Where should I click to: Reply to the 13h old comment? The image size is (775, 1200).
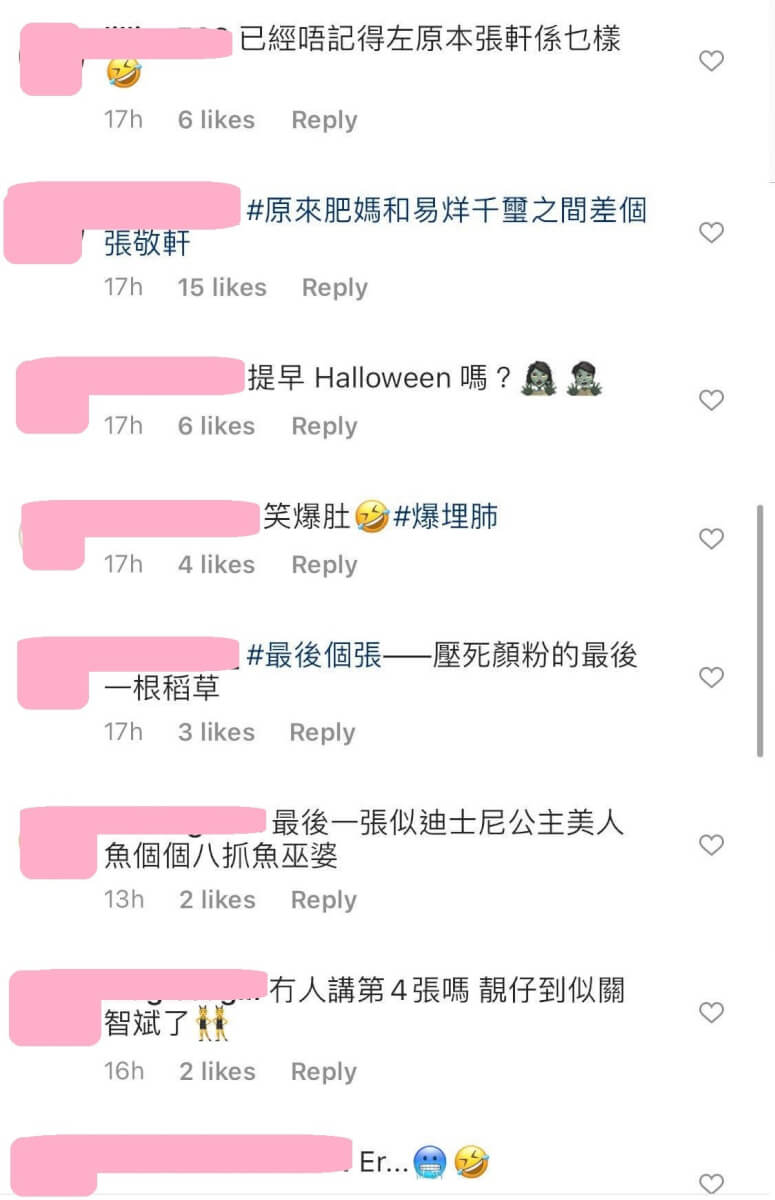[324, 900]
